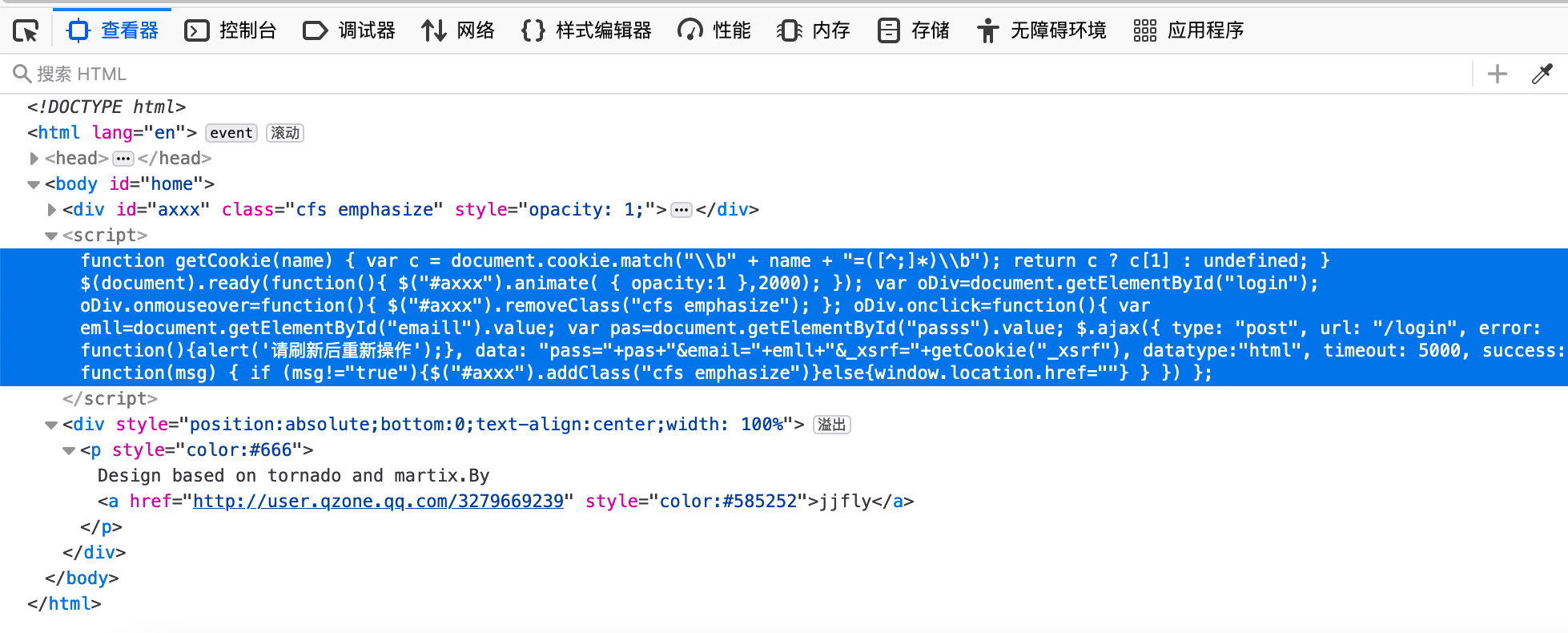
Task: Click the ellipsis badge inside head element
Action: pyautogui.click(x=123, y=159)
